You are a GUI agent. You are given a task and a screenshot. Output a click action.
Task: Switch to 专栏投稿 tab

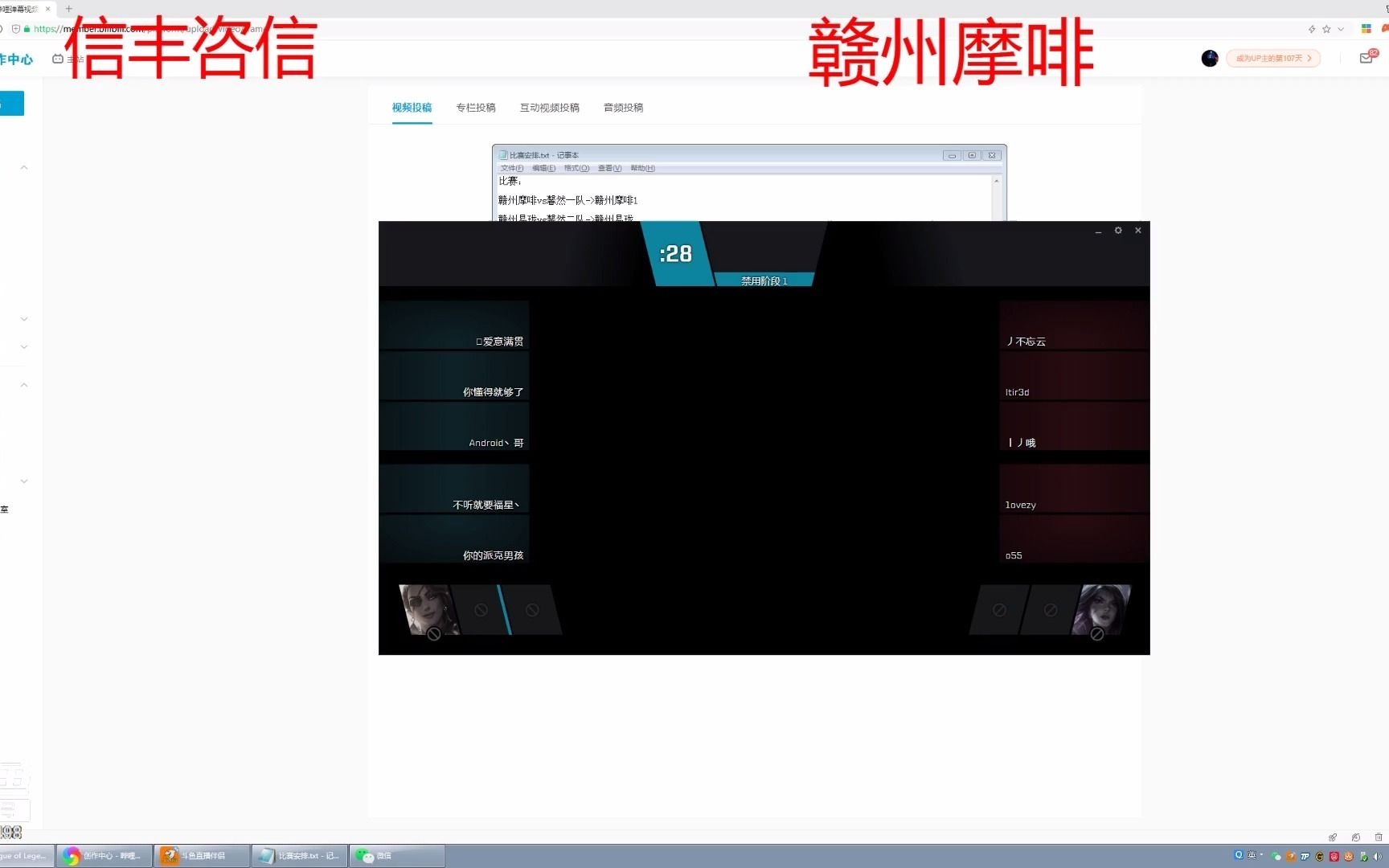(476, 108)
